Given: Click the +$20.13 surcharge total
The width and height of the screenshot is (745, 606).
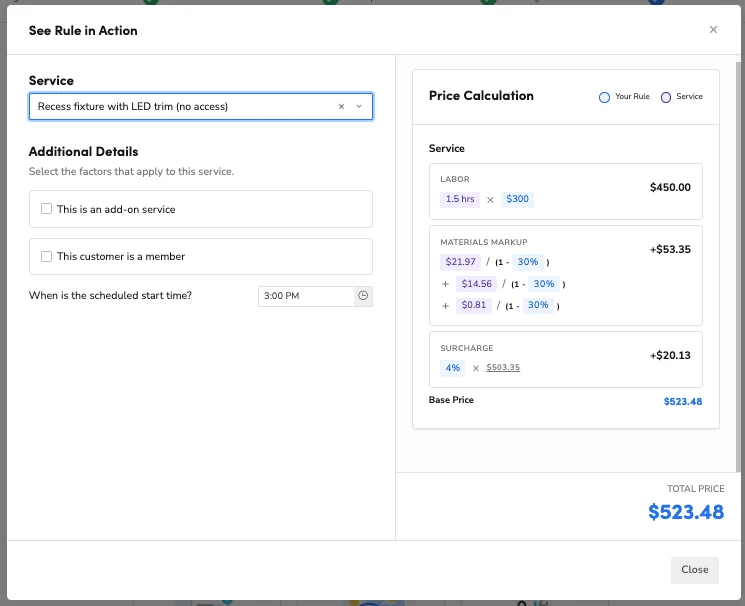Looking at the screenshot, I should pos(670,356).
